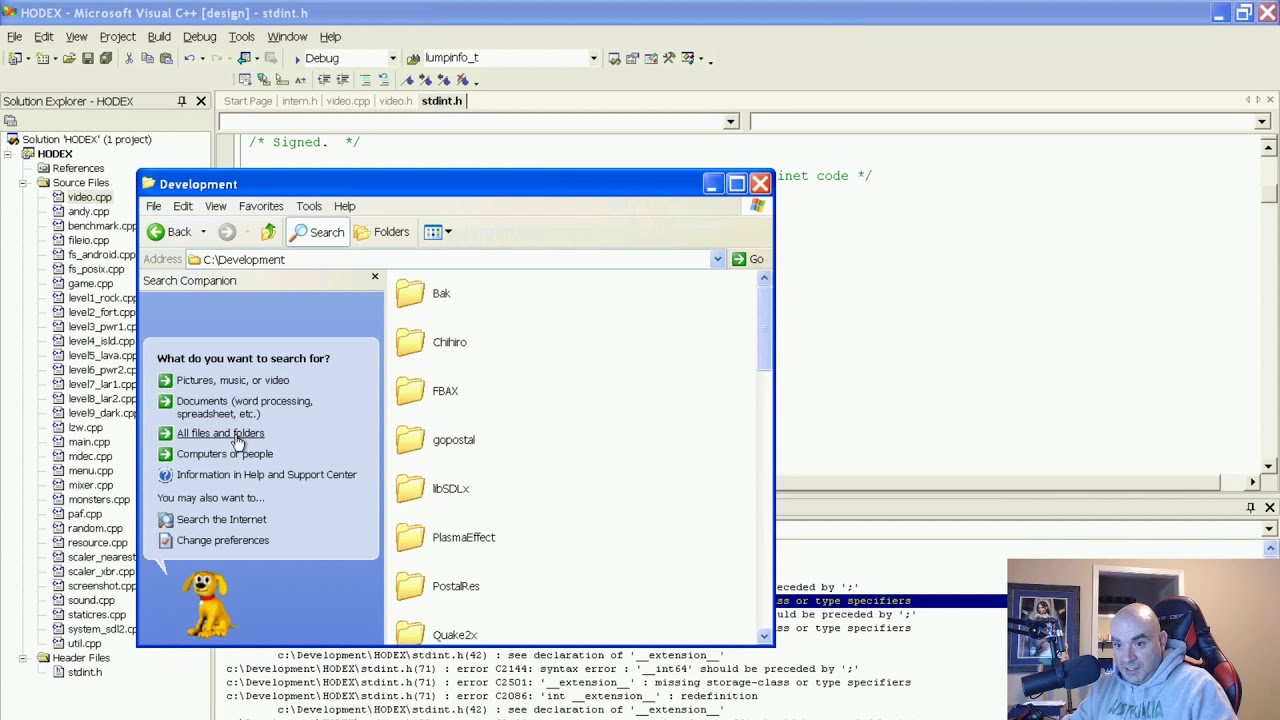Click the Up folder icon in Explorer

pos(268,232)
